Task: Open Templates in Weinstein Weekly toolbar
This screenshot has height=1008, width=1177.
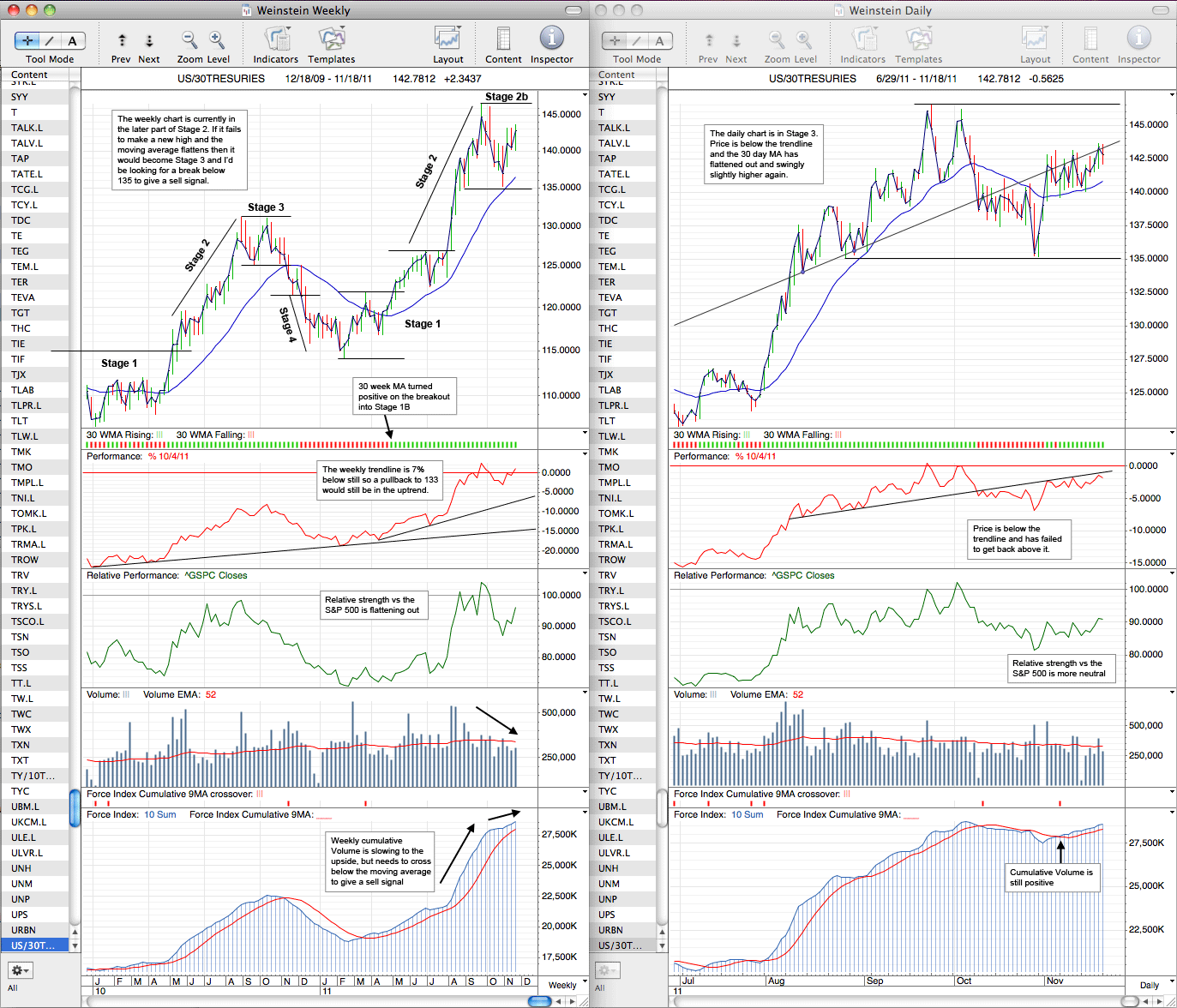Action: (332, 39)
